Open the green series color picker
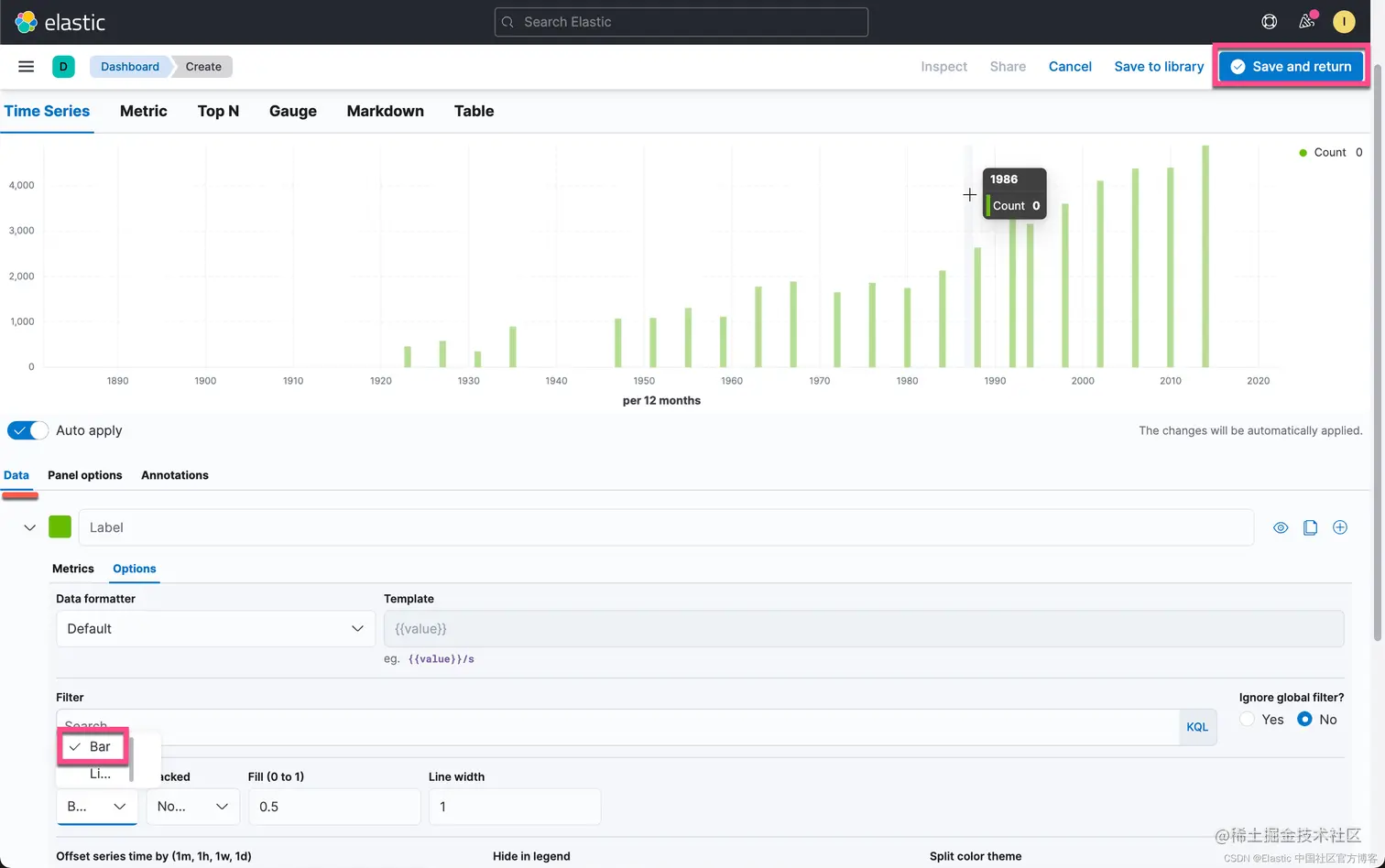This screenshot has height=868, width=1385. (x=60, y=527)
